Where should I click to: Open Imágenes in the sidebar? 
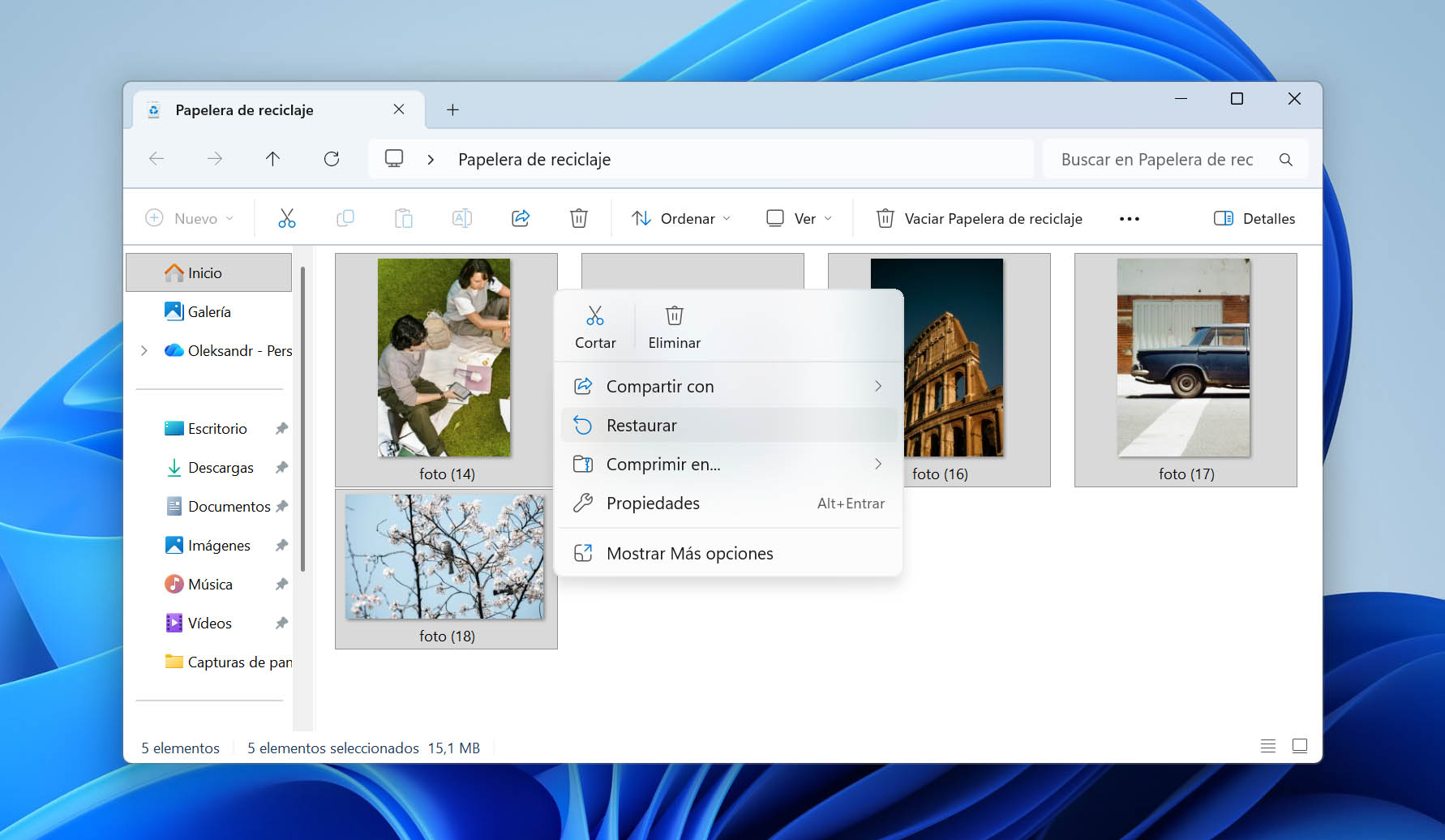click(209, 545)
